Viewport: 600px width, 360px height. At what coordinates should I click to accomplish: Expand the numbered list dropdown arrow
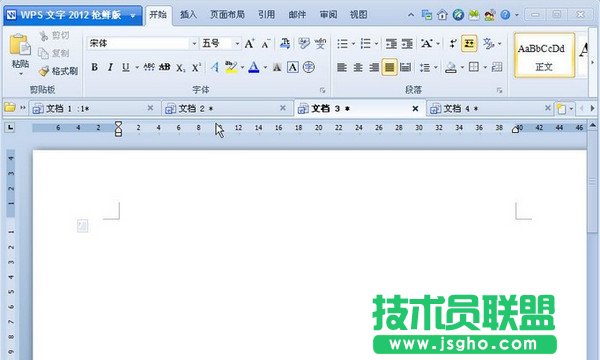377,44
